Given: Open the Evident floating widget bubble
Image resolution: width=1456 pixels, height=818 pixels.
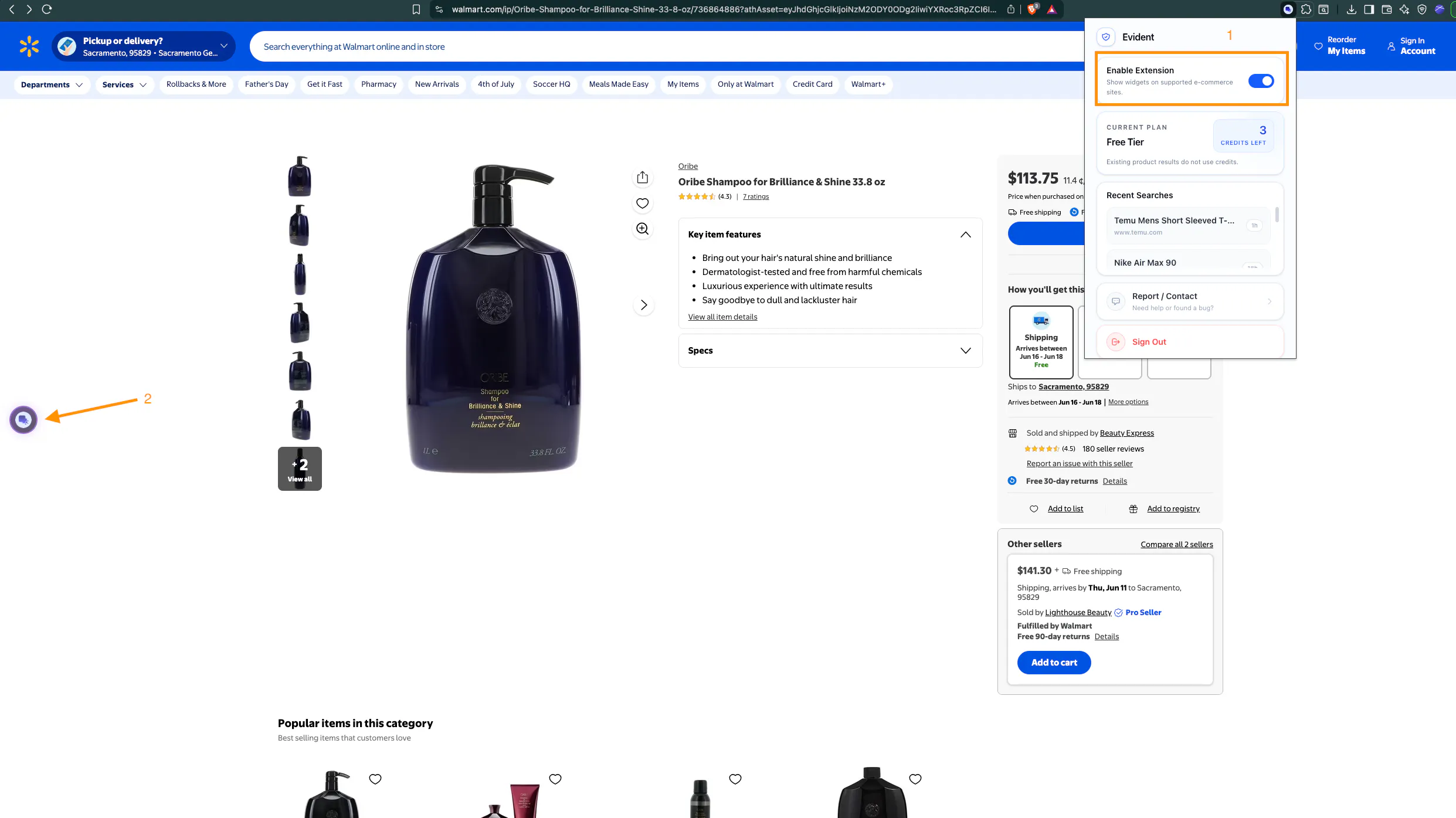Looking at the screenshot, I should (x=23, y=420).
